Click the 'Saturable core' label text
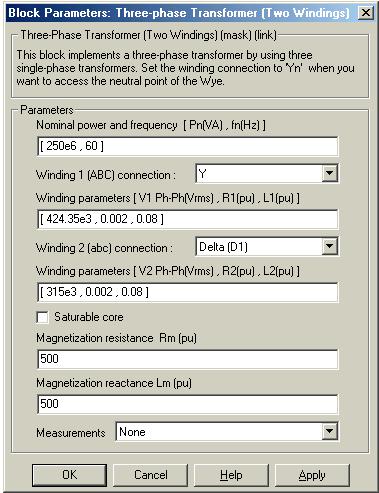 pyautogui.click(x=89, y=317)
